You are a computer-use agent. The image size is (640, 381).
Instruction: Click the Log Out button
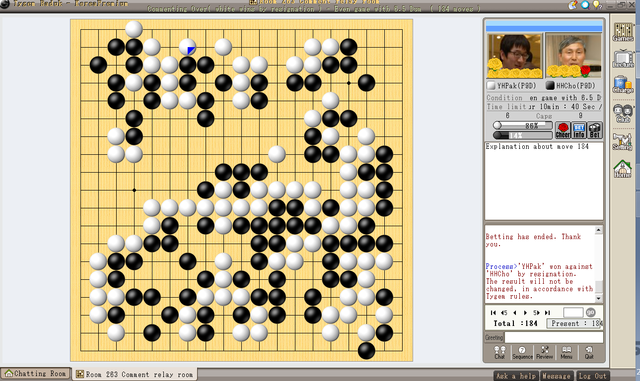[x=592, y=376]
